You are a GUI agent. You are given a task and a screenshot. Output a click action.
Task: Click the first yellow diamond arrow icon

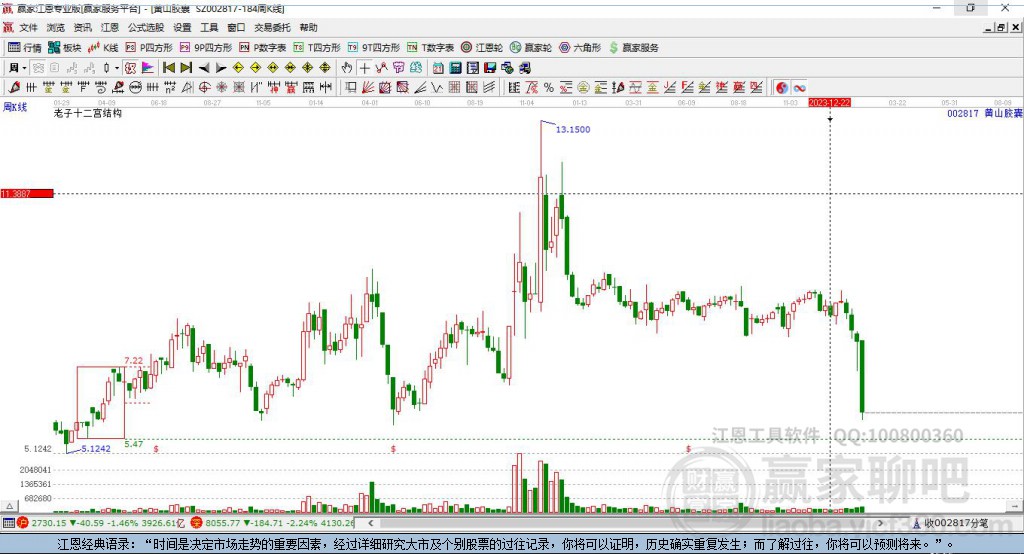click(x=238, y=68)
